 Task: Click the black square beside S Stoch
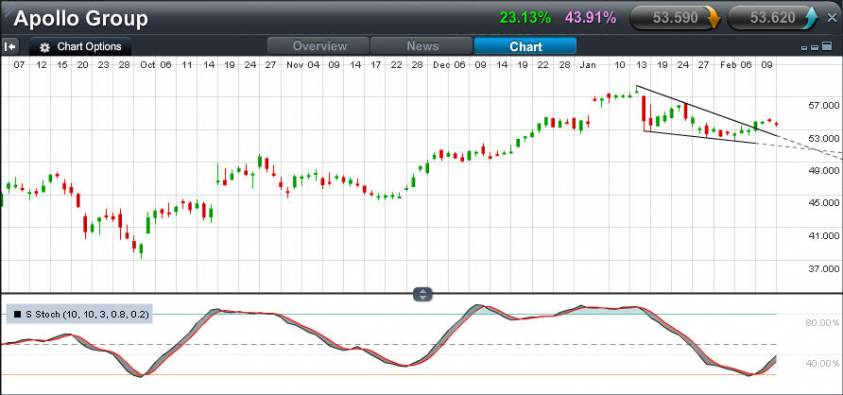point(18,314)
